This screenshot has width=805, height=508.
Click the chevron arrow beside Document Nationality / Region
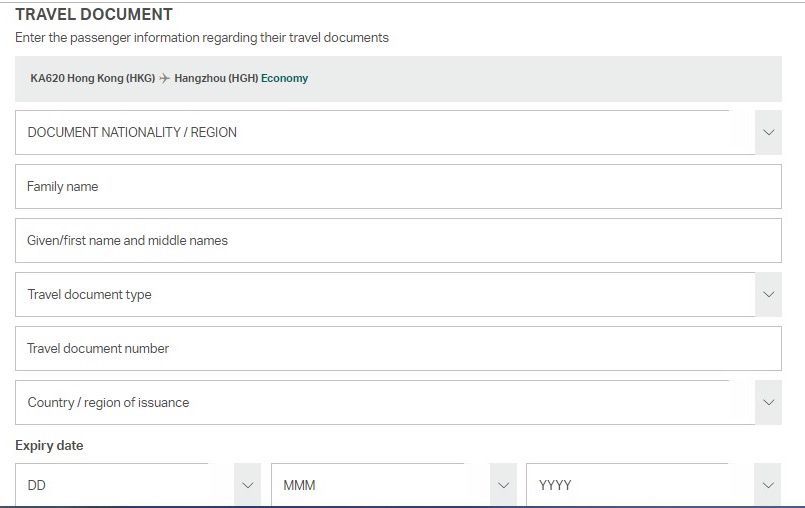[768, 132]
